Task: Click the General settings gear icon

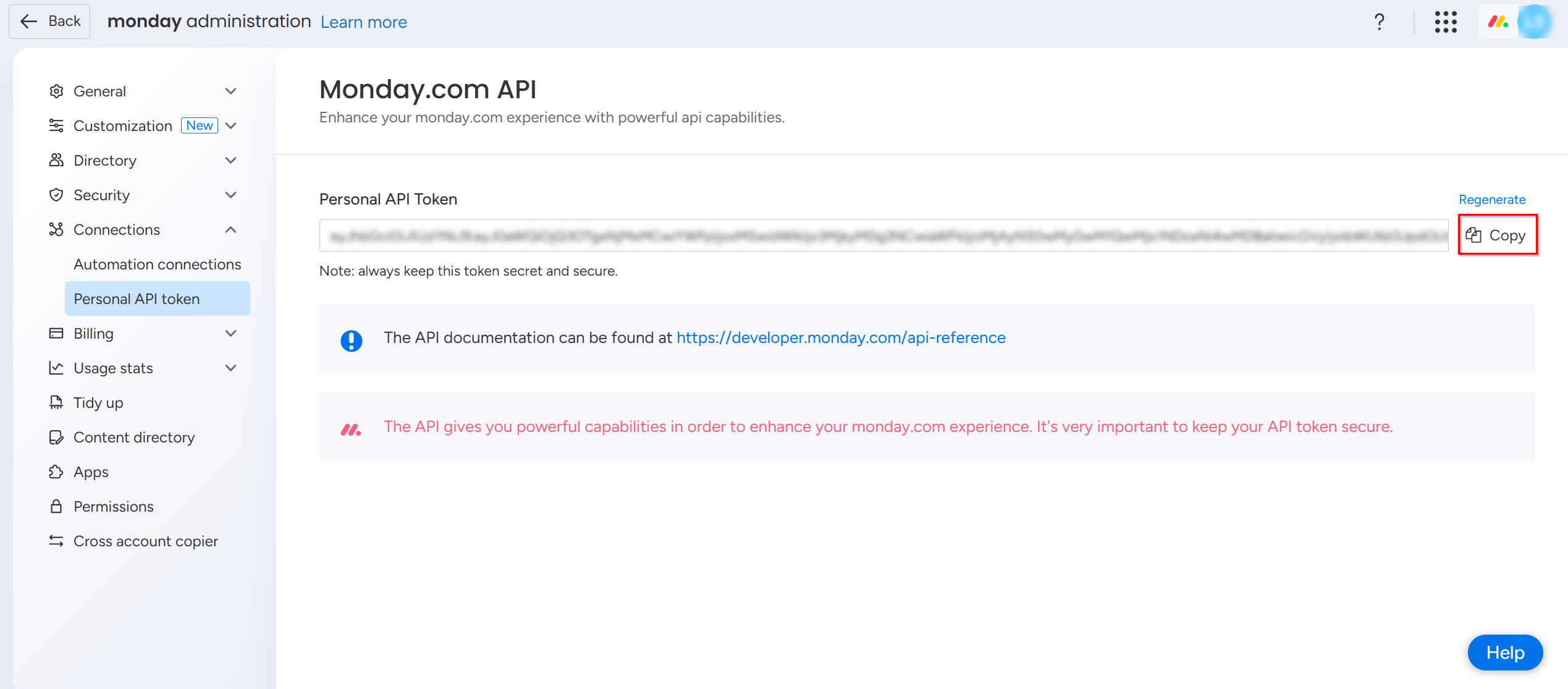Action: click(x=56, y=91)
